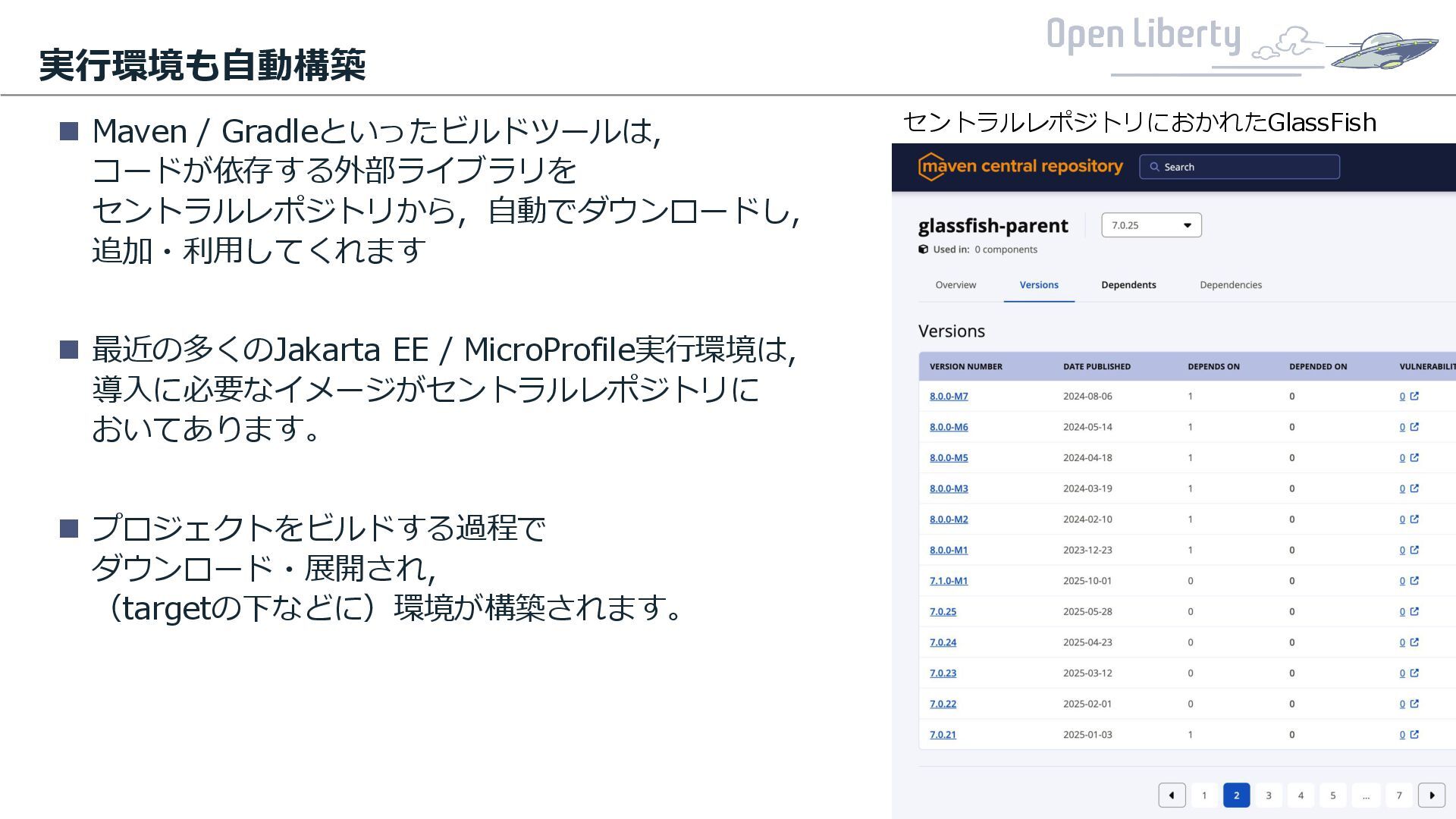Open external link icon for 7.0.21 row
Viewport: 1456px width, 819px height.
coord(1414,734)
